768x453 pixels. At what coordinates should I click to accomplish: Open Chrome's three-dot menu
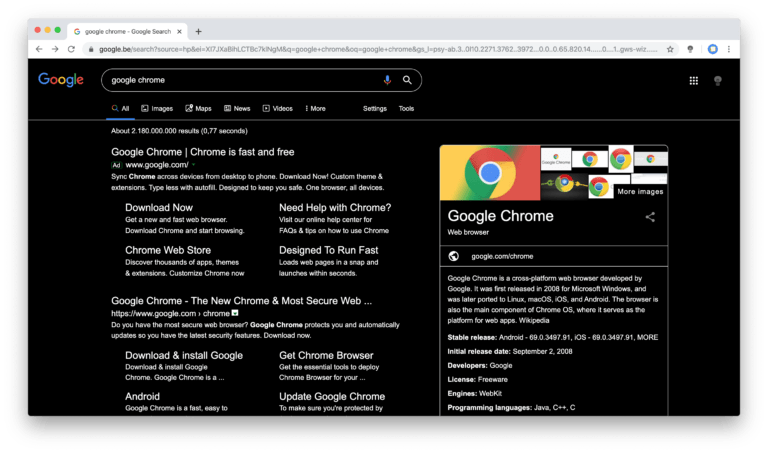click(729, 49)
